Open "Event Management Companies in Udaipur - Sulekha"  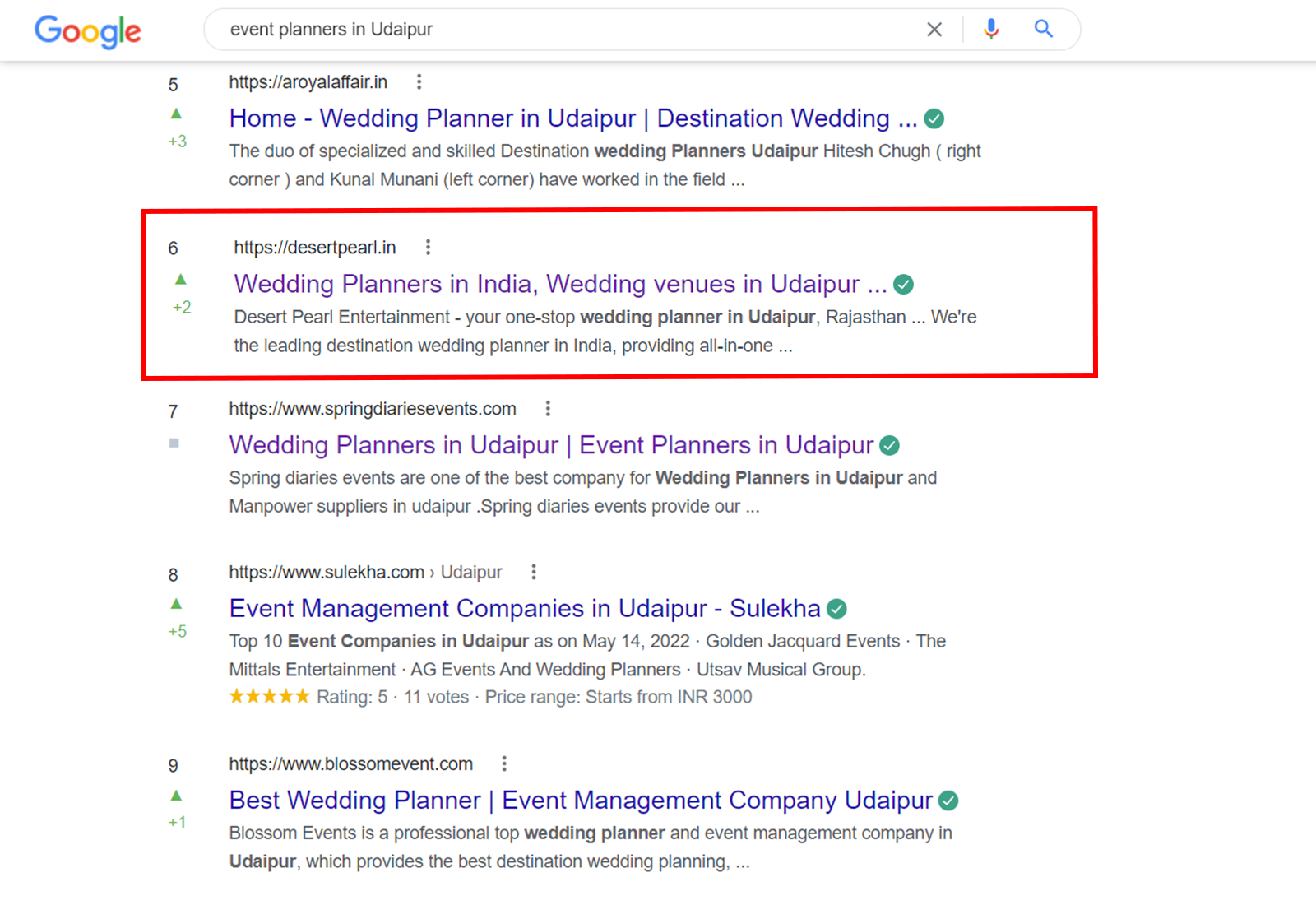525,608
